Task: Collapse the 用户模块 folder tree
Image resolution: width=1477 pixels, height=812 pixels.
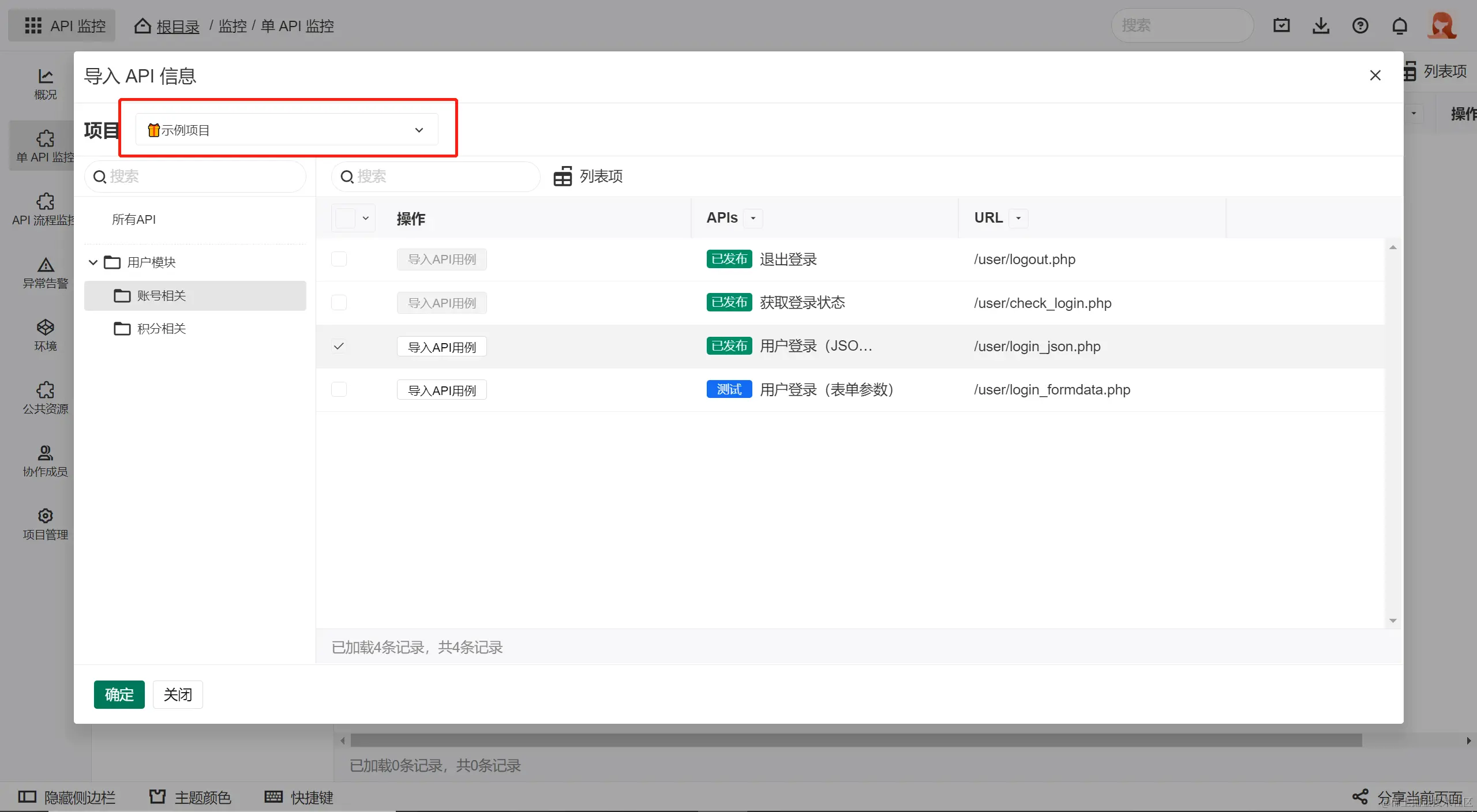Action: (x=93, y=262)
